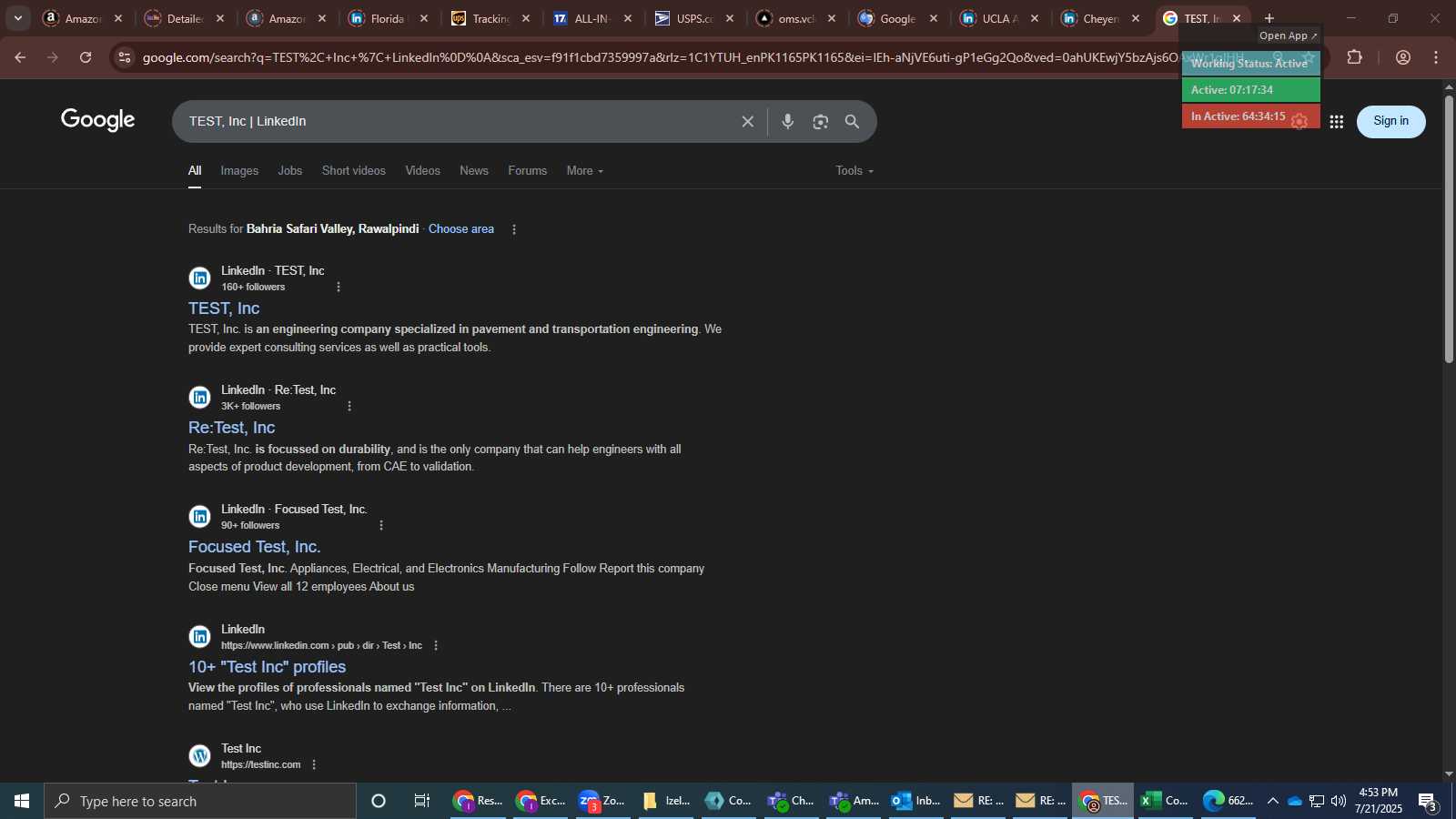Image resolution: width=1456 pixels, height=819 pixels.
Task: Open more options for Focused Test, Inc. result
Action: click(x=381, y=525)
